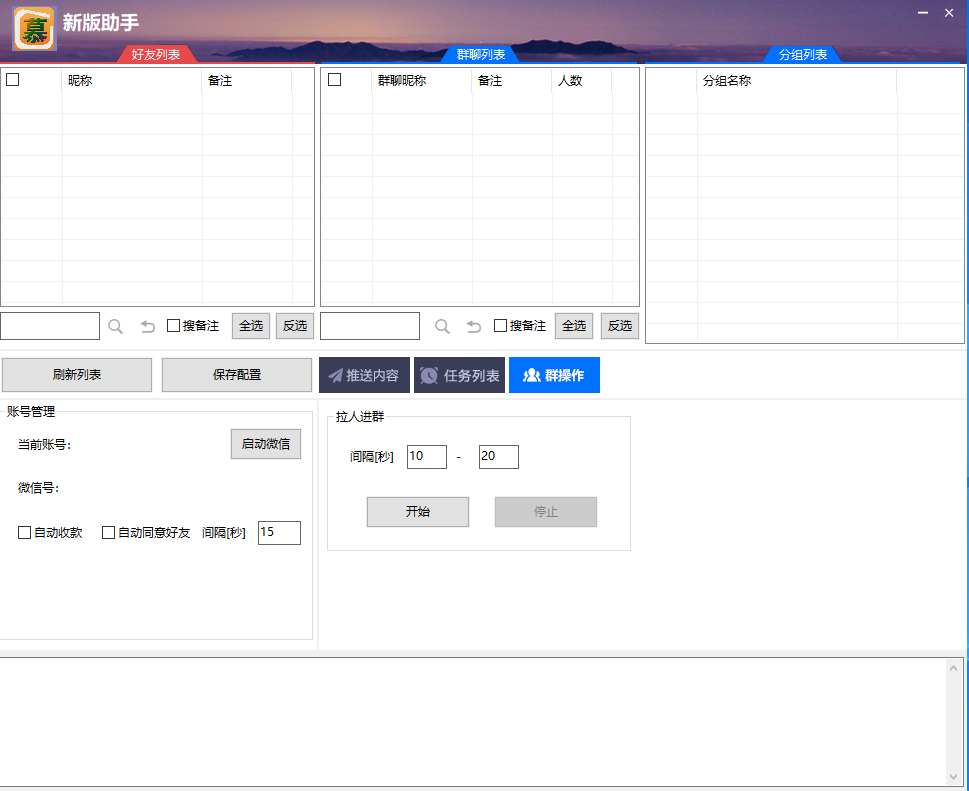
Task: Click the undo arrow under friend list
Action: [x=148, y=326]
